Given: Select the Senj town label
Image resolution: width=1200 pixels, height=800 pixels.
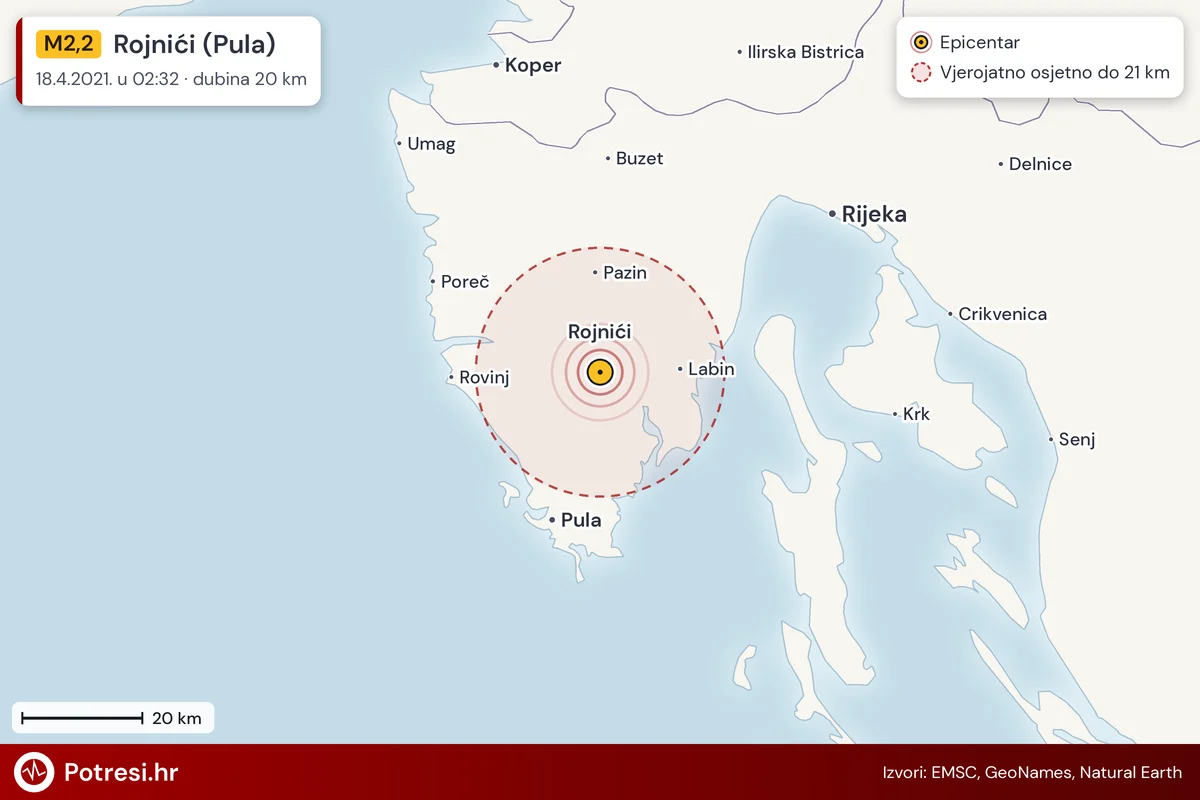Looking at the screenshot, I should (1078, 439).
